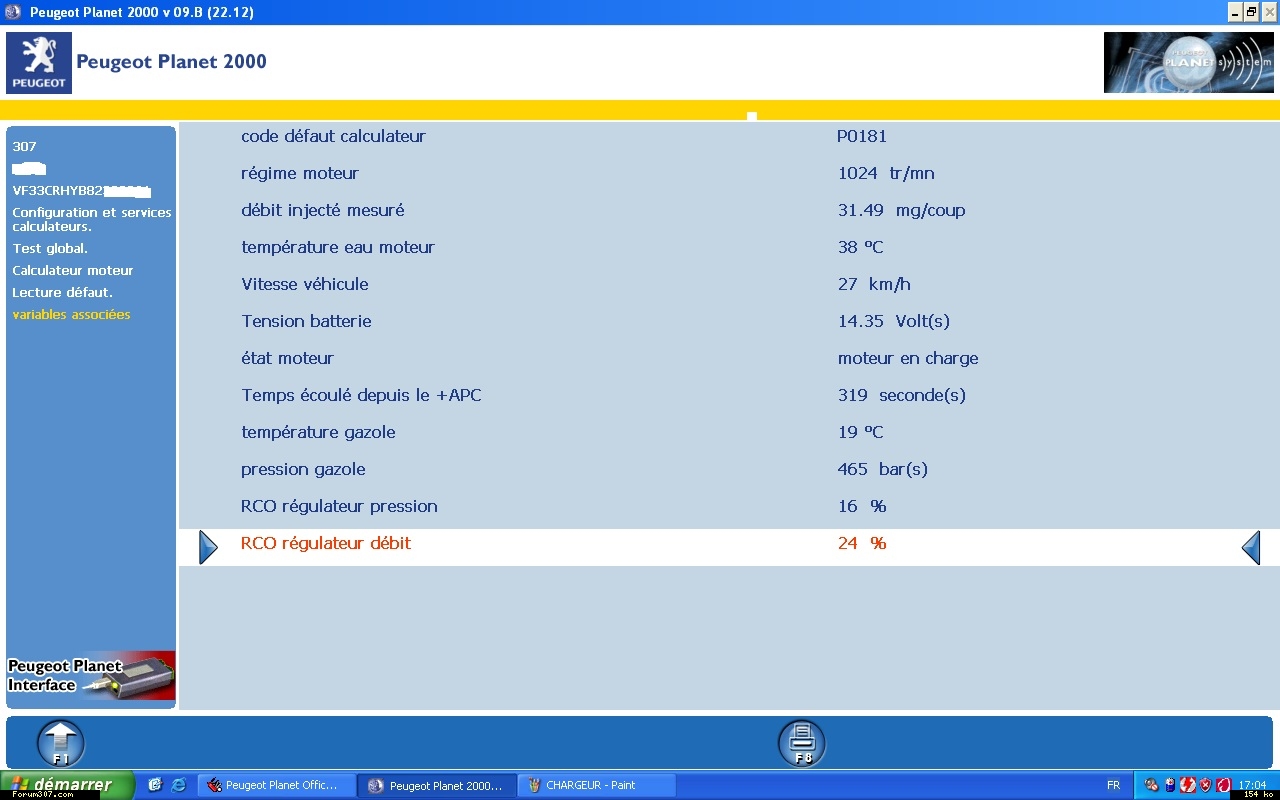
Task: Click the F8 print button
Action: (x=802, y=743)
